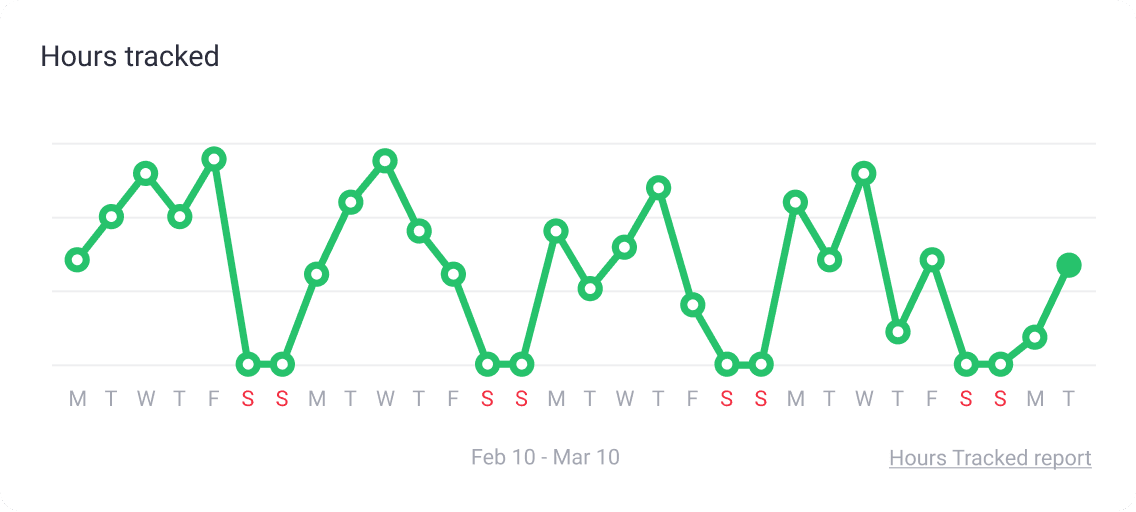Select the second week's Friday data point
This screenshot has height=512, width=1136.
(x=453, y=274)
